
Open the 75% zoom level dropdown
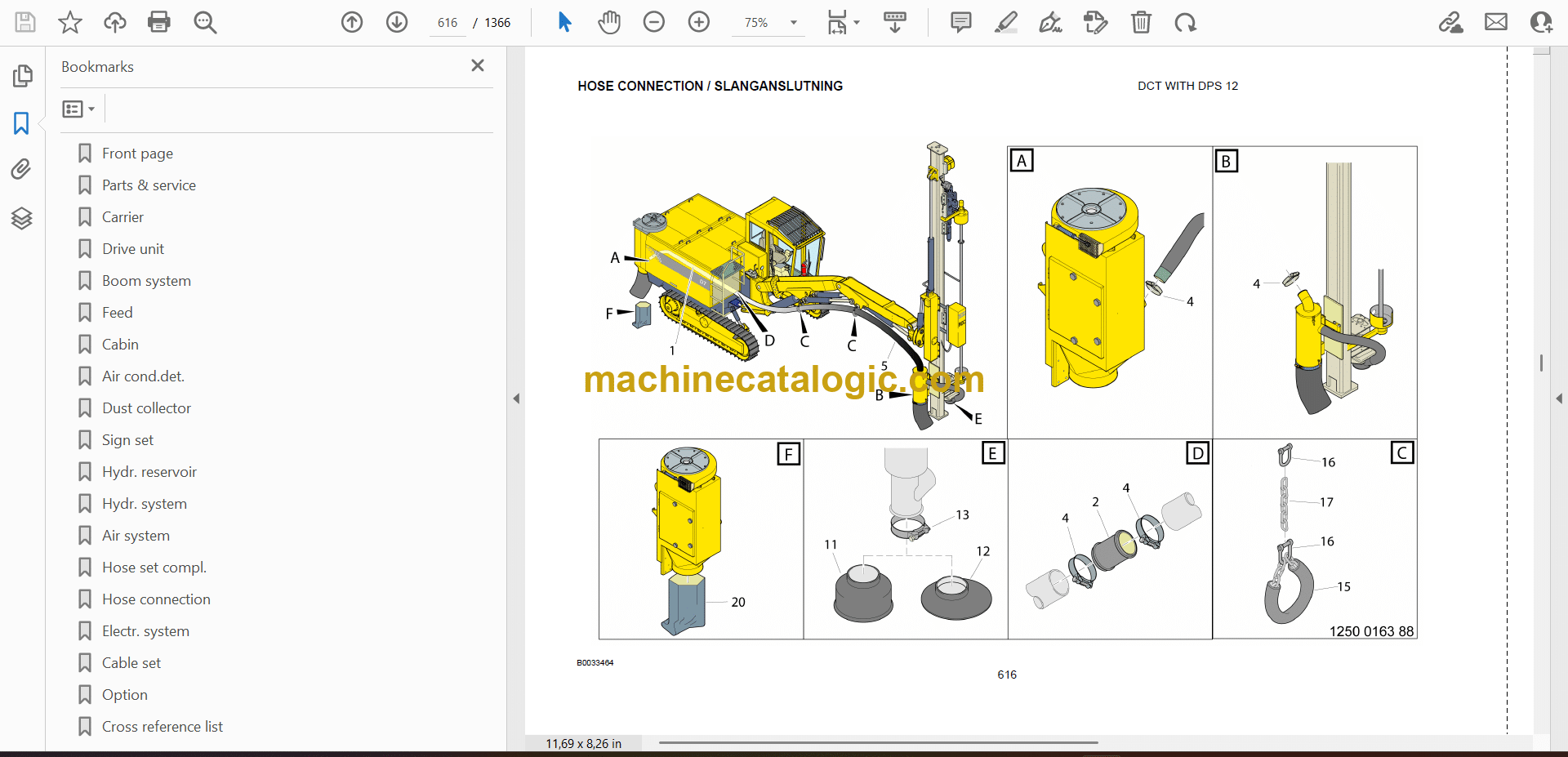793,23
